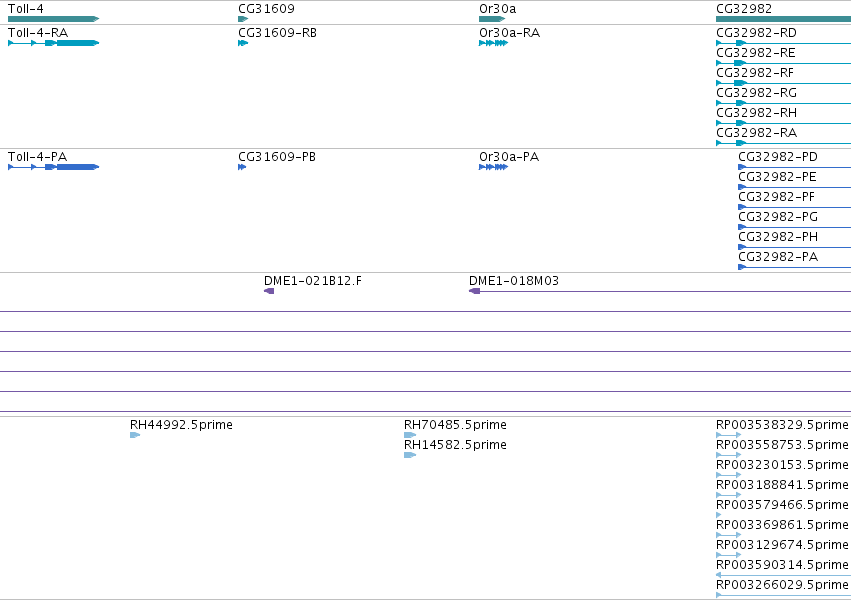Select the CG31609 gene glyph
The image size is (851, 600).
243,19
